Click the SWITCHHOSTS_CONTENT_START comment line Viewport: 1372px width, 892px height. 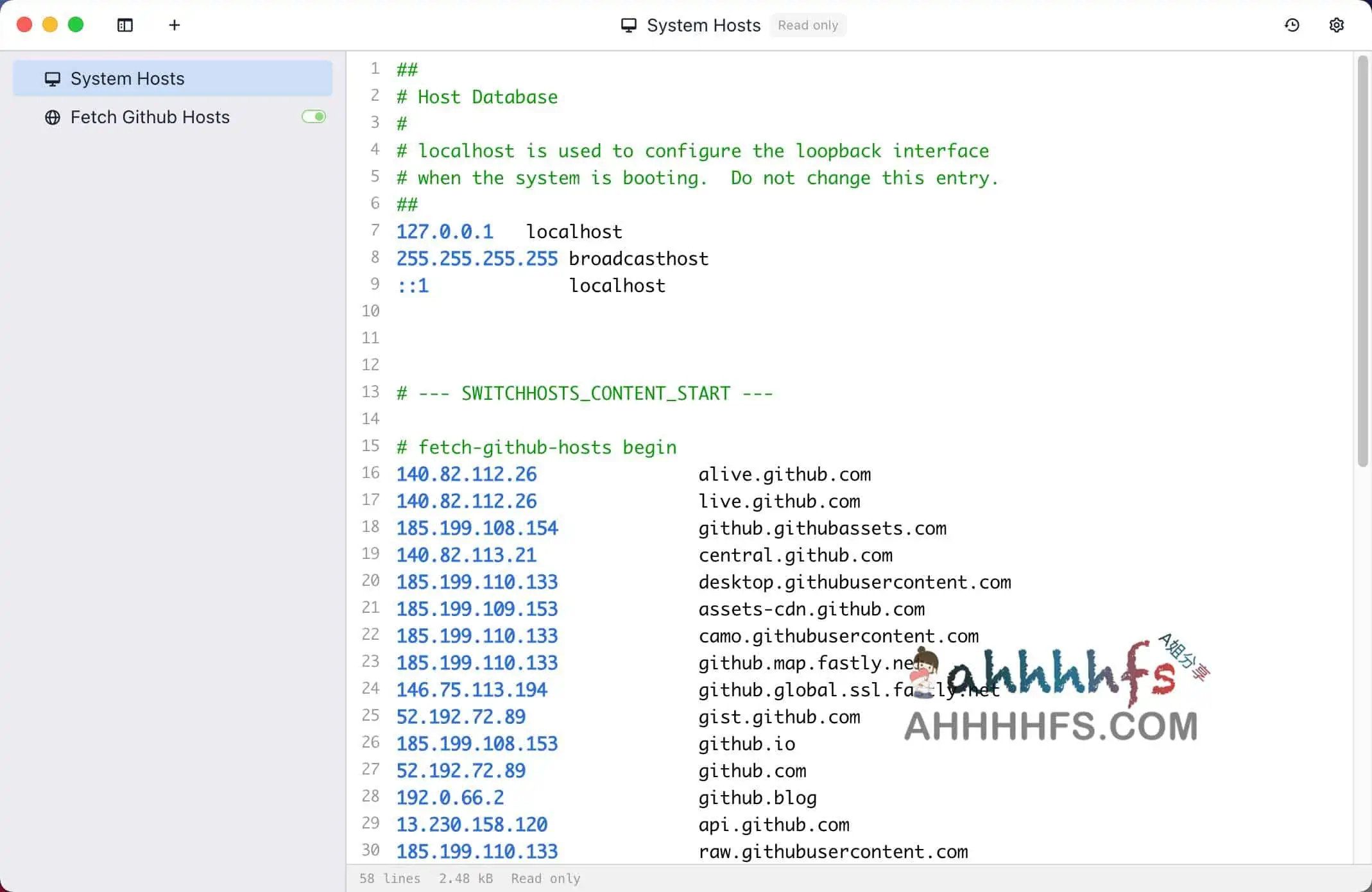point(584,393)
